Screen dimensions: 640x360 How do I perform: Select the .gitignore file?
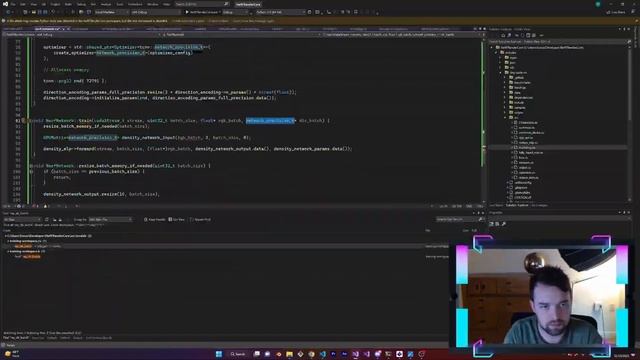(520, 188)
